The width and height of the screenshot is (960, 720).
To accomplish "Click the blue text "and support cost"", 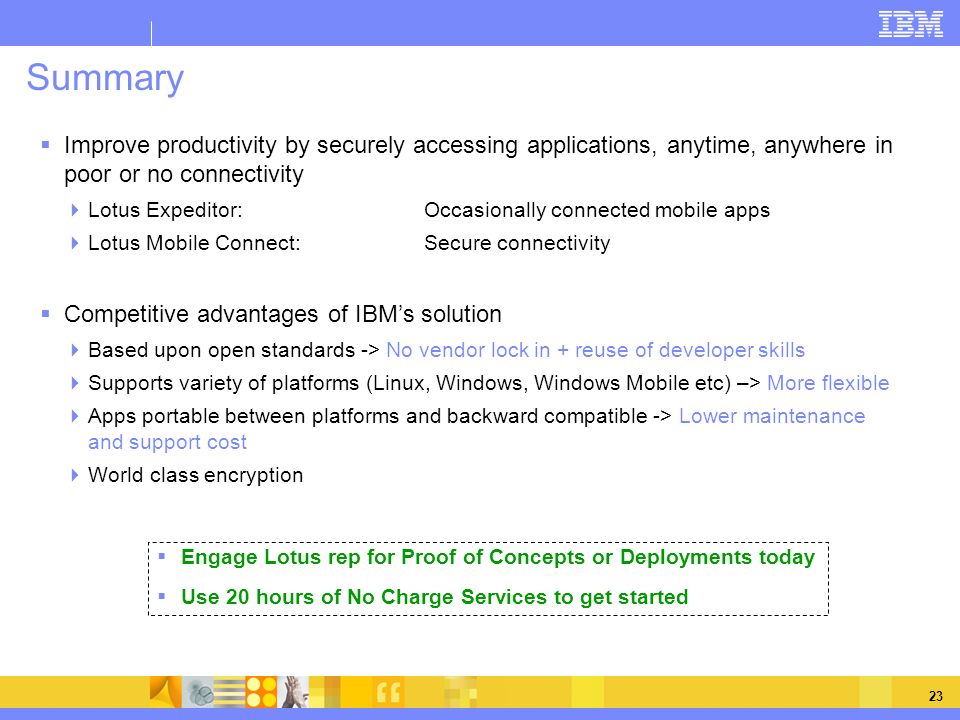I will 167,442.
